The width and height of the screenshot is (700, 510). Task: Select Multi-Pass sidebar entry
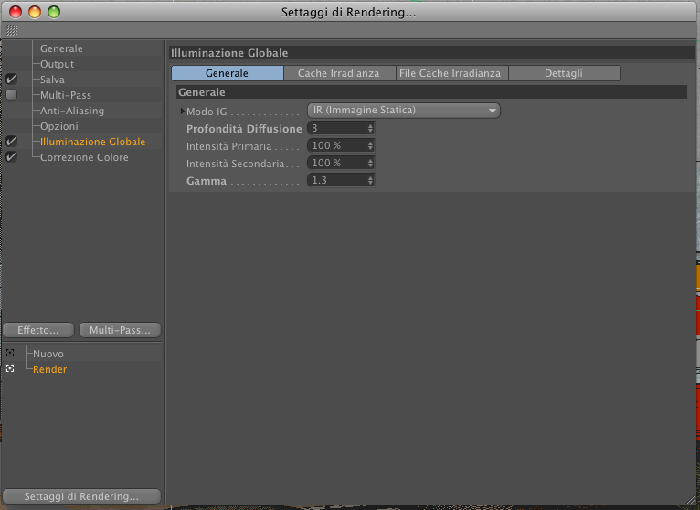tap(65, 95)
